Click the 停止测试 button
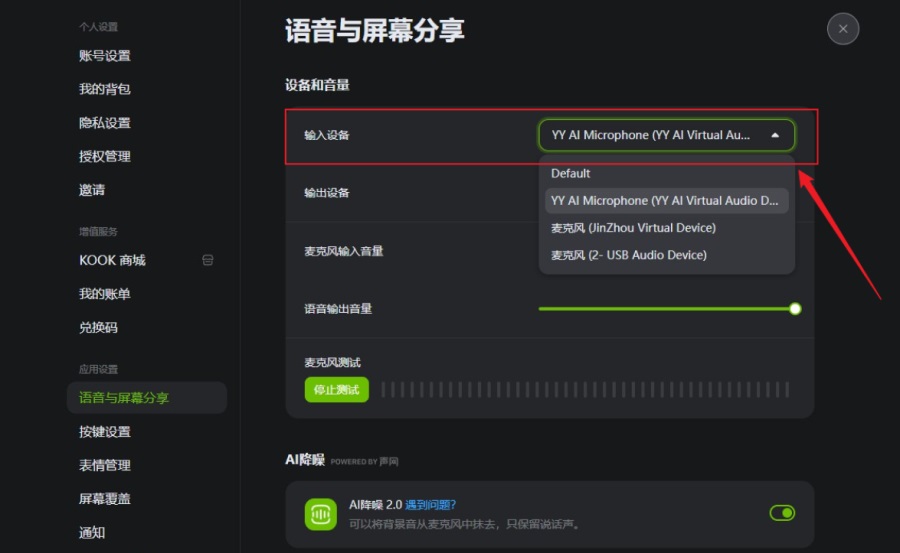900x553 pixels. [x=336, y=390]
